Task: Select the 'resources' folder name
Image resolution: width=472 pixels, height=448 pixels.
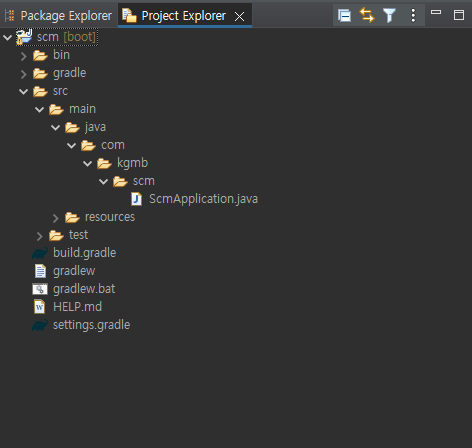Action: (x=110, y=217)
